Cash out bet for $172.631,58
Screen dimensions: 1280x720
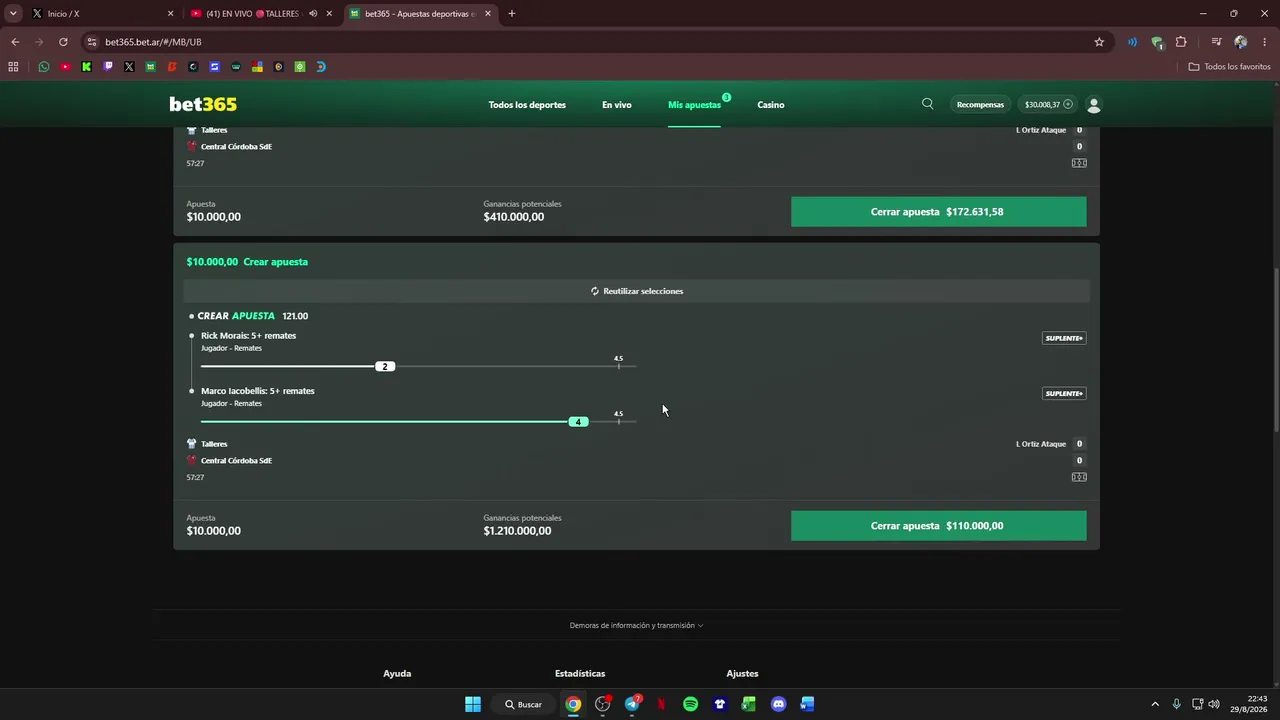click(938, 211)
